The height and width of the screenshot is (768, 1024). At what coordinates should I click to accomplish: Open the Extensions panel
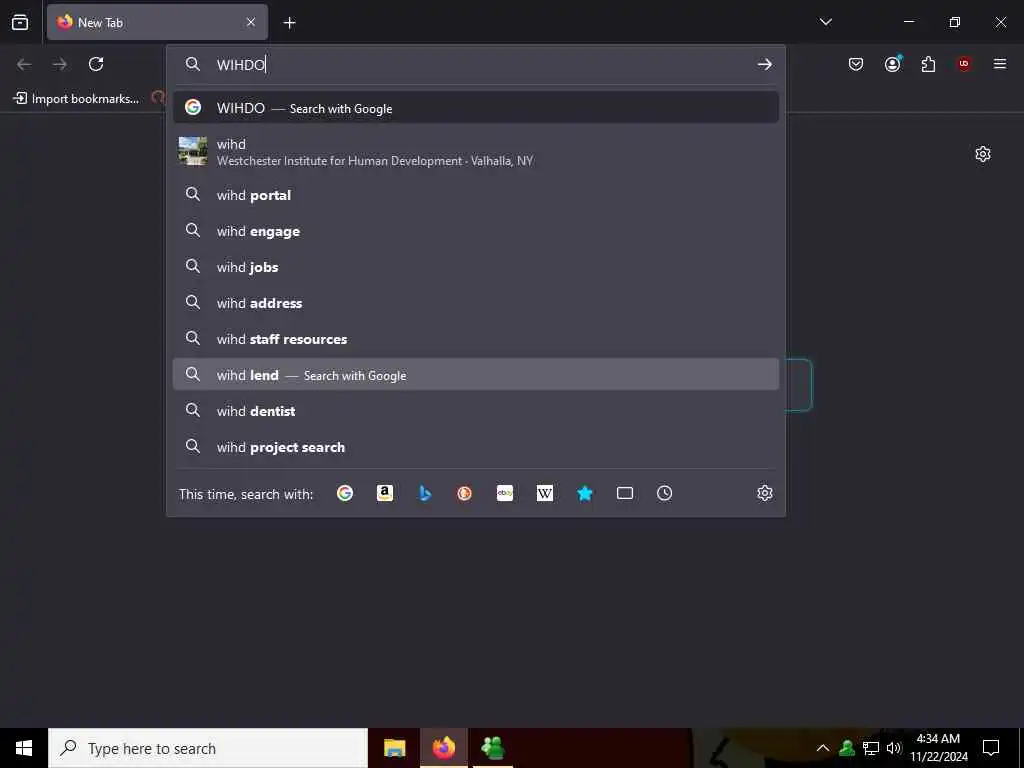point(928,64)
